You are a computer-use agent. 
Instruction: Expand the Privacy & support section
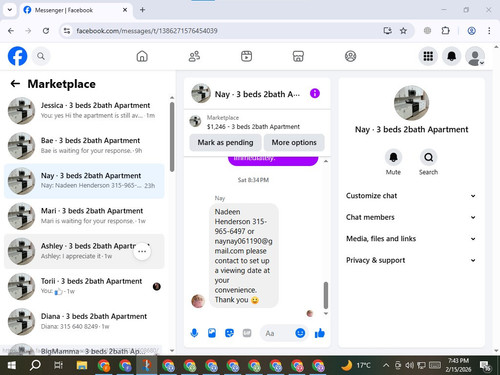[x=411, y=260]
